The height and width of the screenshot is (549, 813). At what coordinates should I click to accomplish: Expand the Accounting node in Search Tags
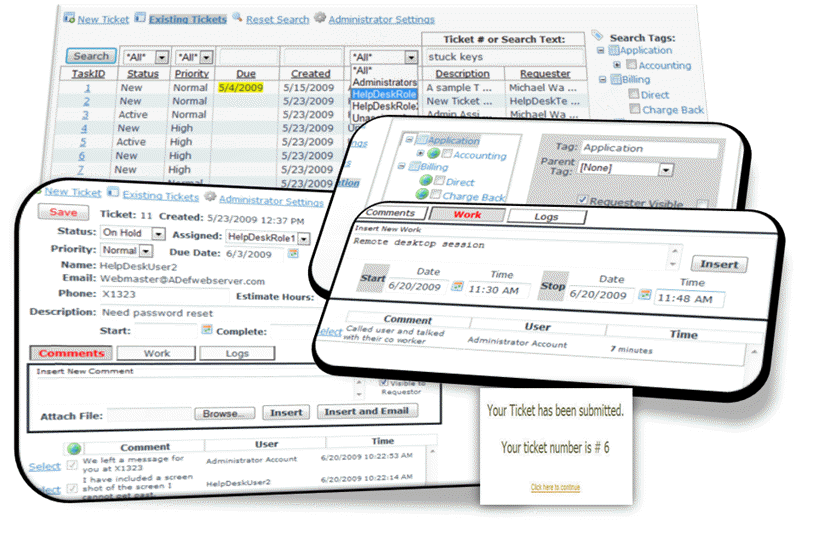click(x=617, y=65)
